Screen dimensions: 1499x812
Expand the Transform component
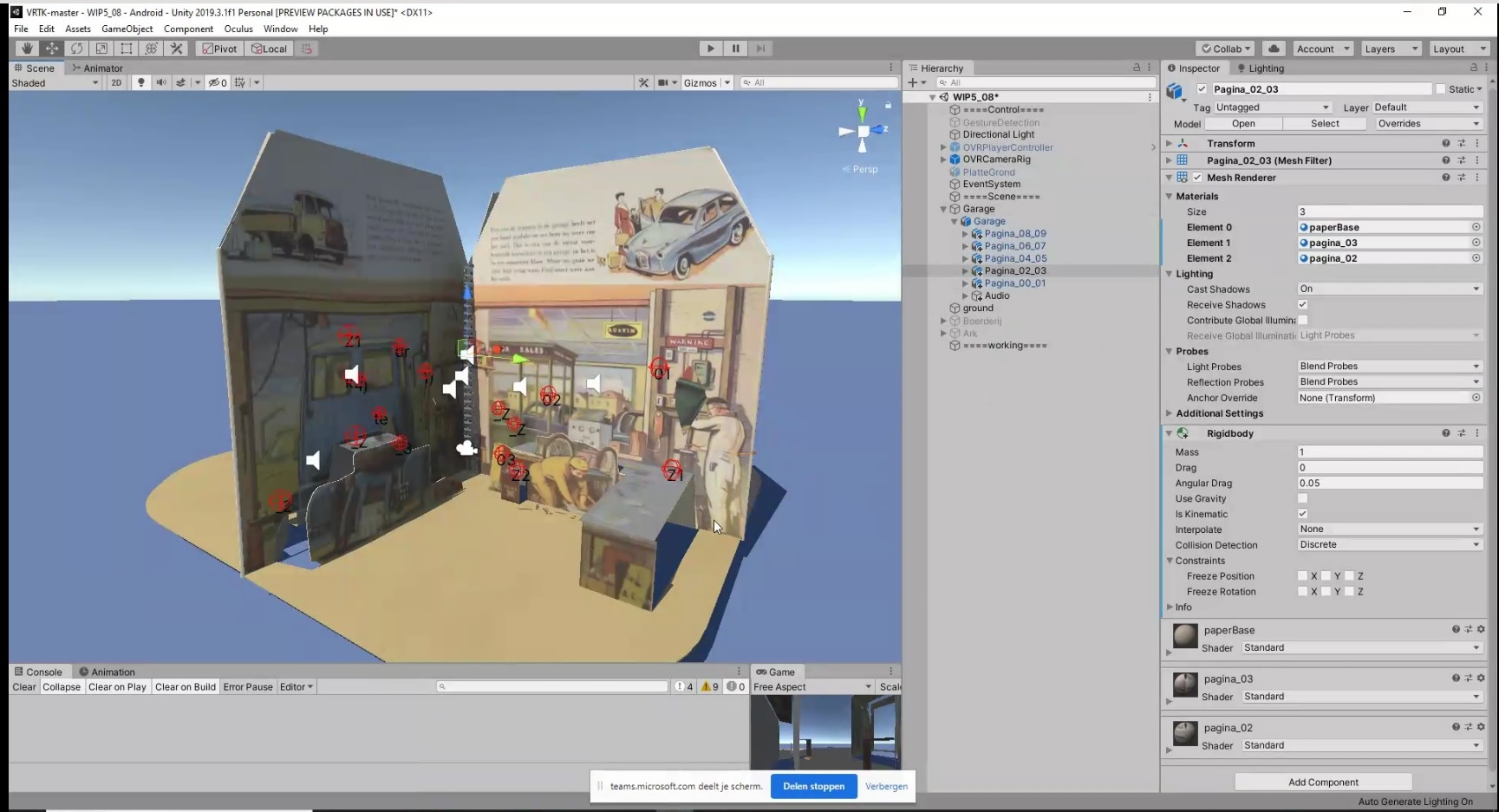[x=1170, y=144]
